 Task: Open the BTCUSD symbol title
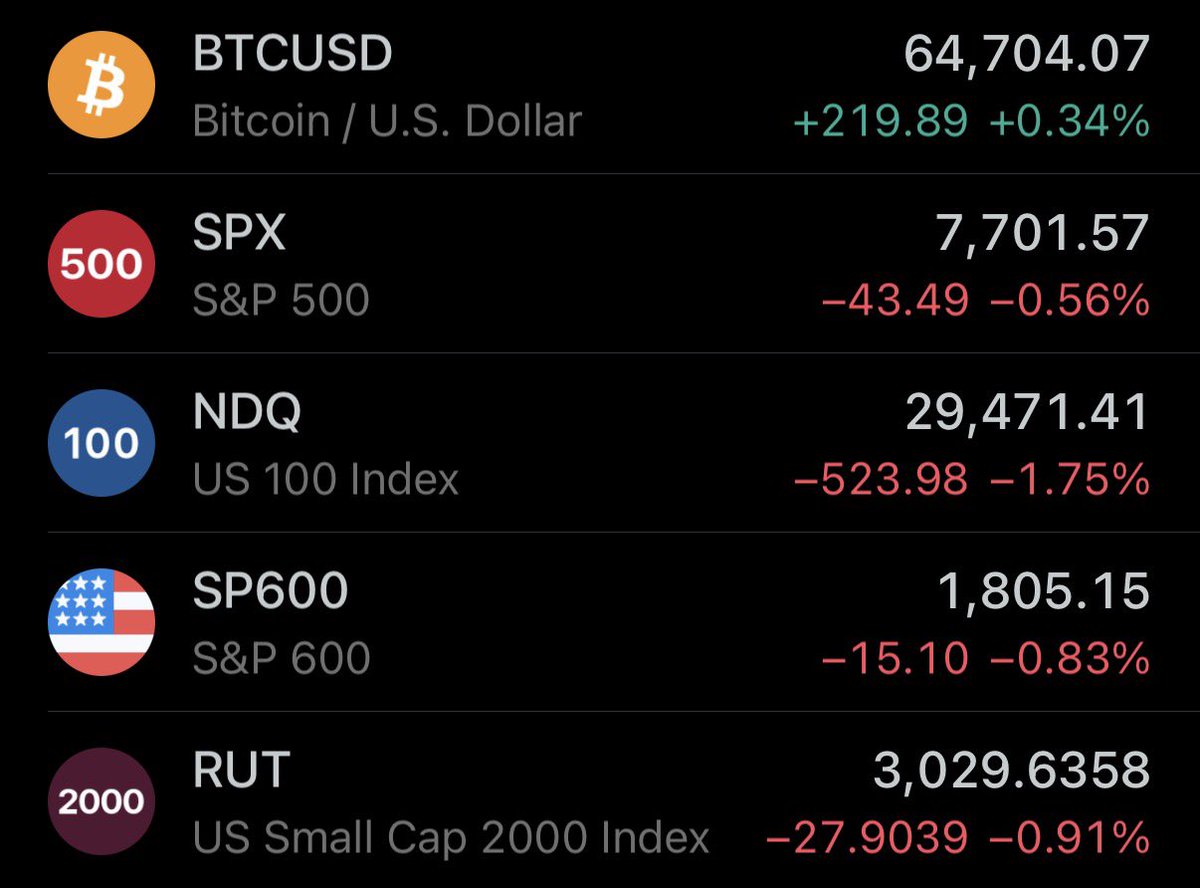click(x=292, y=53)
